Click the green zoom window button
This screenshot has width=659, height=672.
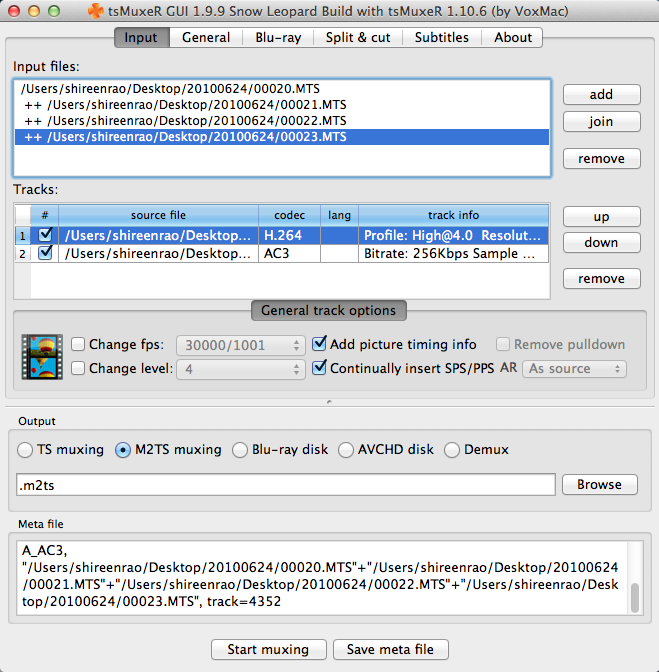(x=54, y=11)
